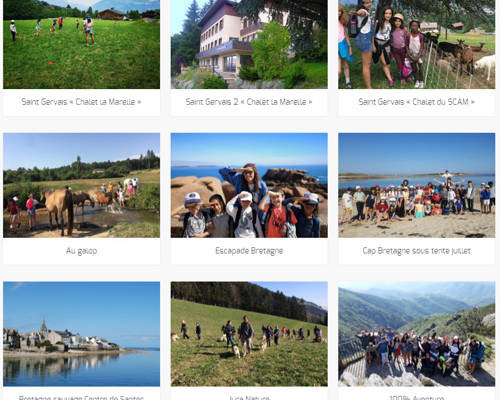Image resolution: width=500 pixels, height=400 pixels.
Task: Open the Saint Gervais « Chalet du SCAM » link
Action: click(x=417, y=102)
